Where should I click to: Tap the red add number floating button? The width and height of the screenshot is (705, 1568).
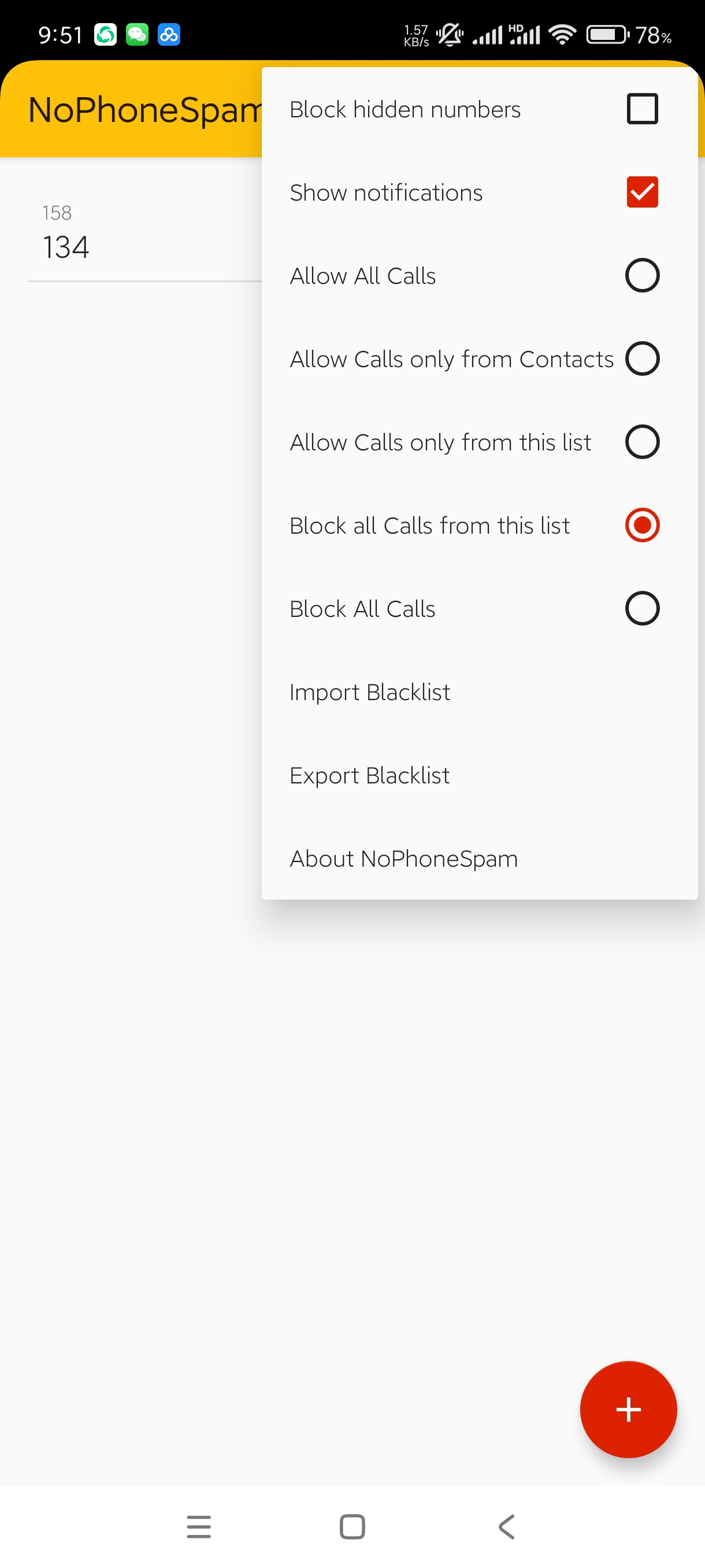(x=628, y=1409)
